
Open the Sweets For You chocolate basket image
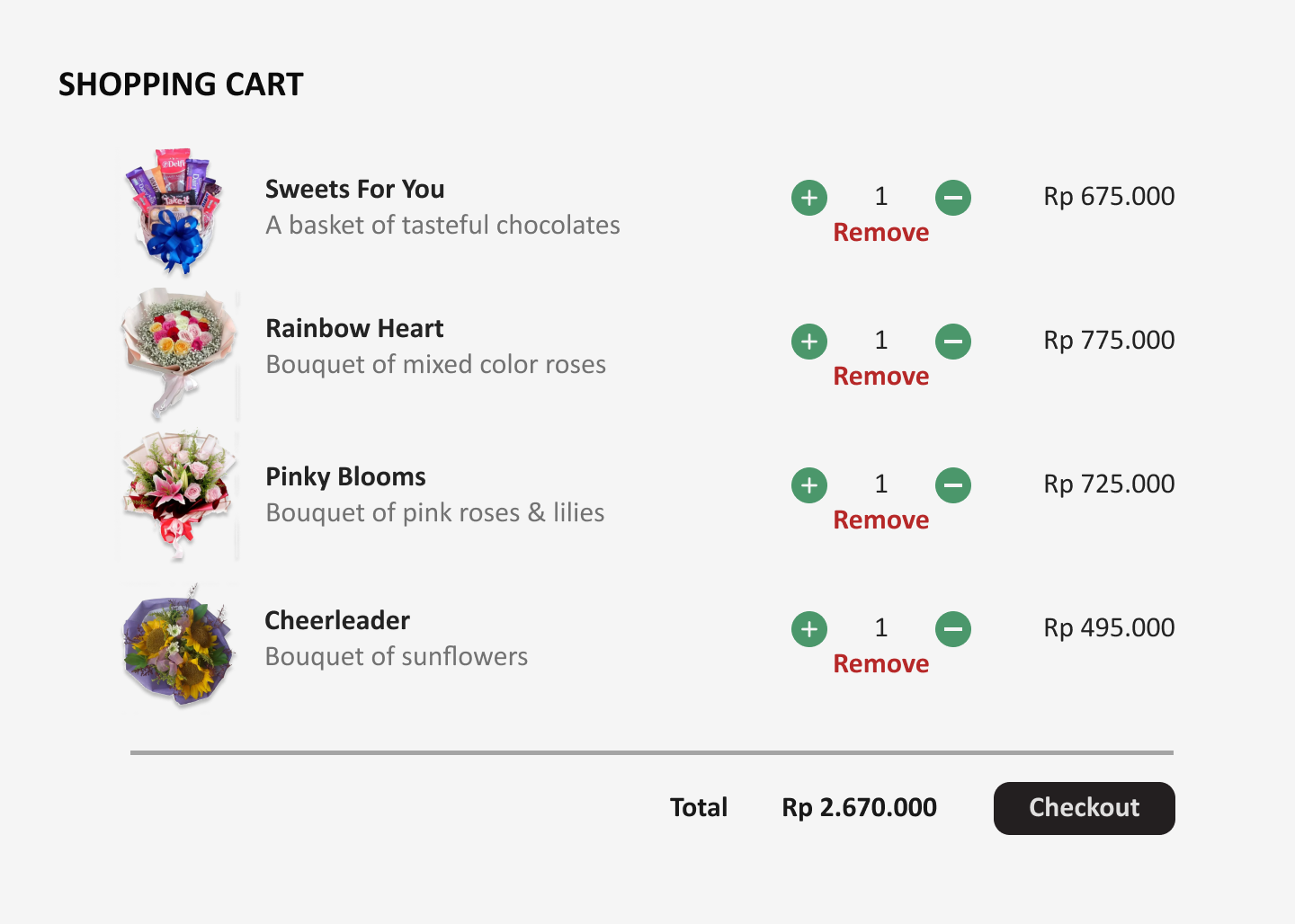coord(175,211)
